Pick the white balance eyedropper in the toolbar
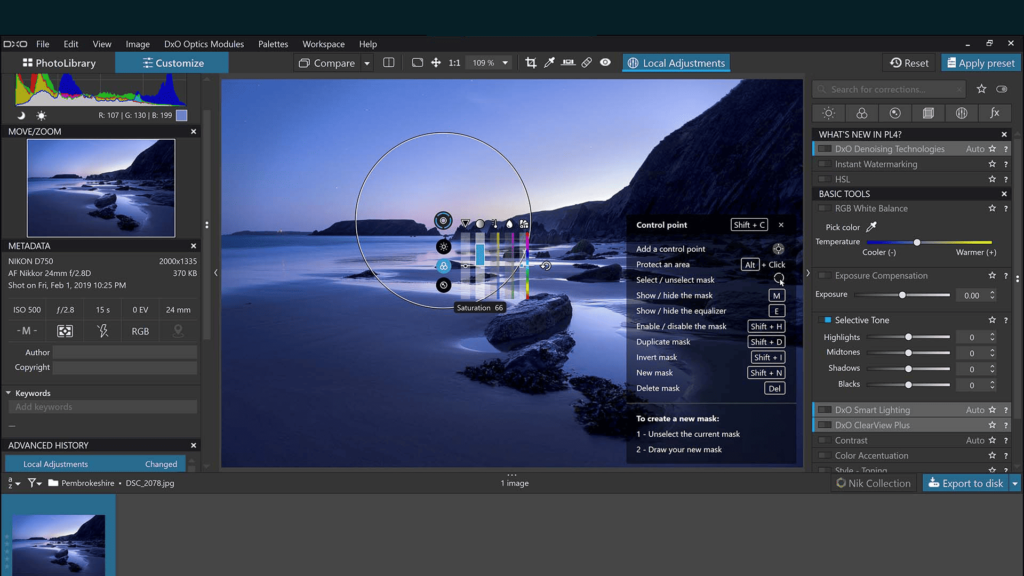 [549, 63]
